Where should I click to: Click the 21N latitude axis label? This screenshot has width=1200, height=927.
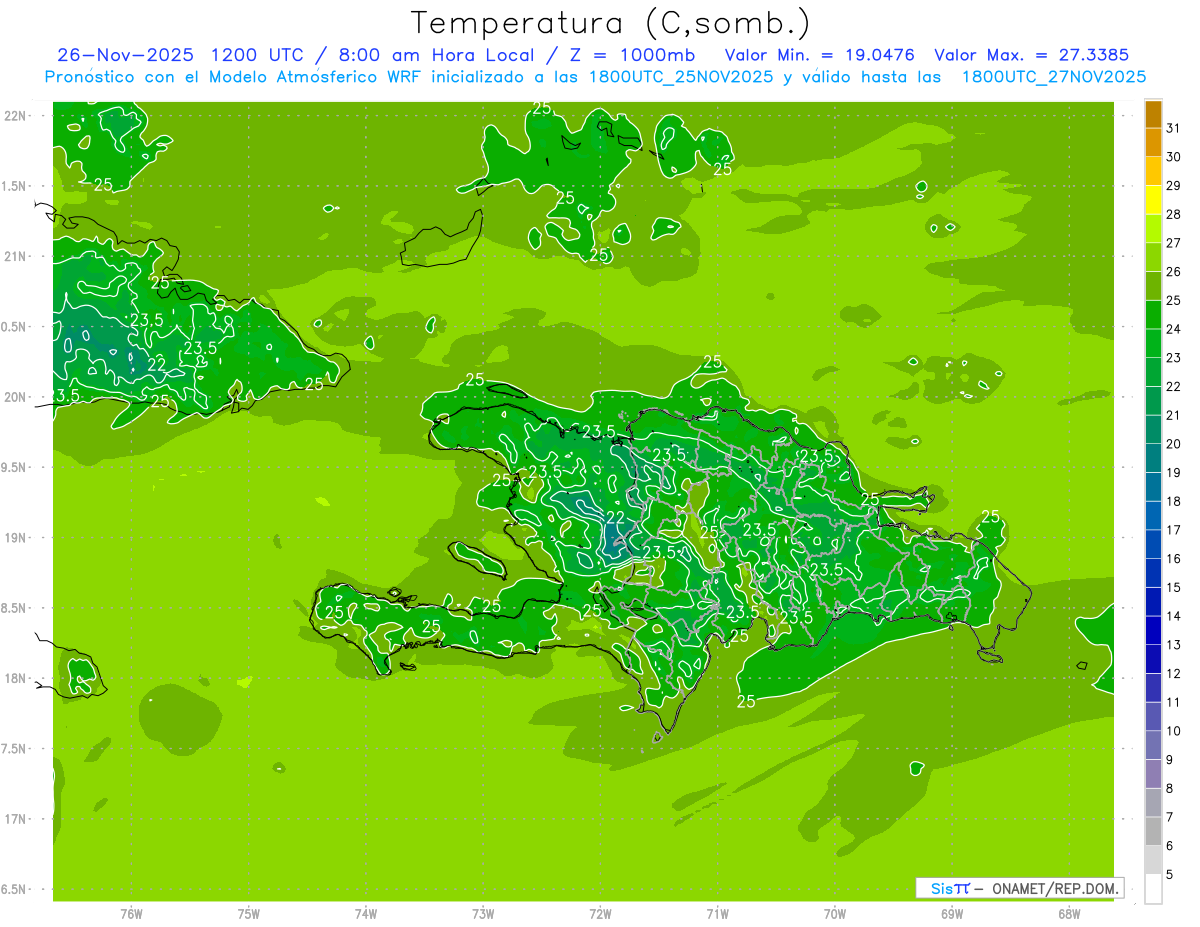[x=15, y=256]
